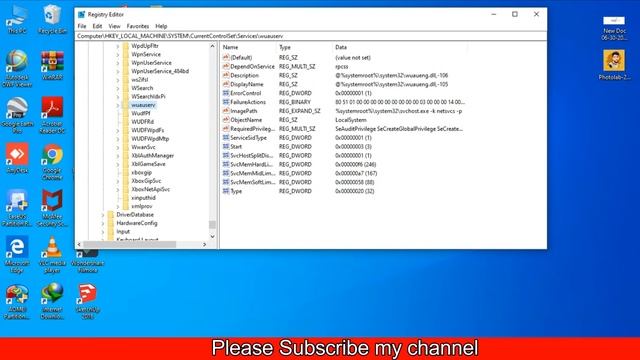Select the WSearchIdxPi registry key

click(x=148, y=97)
